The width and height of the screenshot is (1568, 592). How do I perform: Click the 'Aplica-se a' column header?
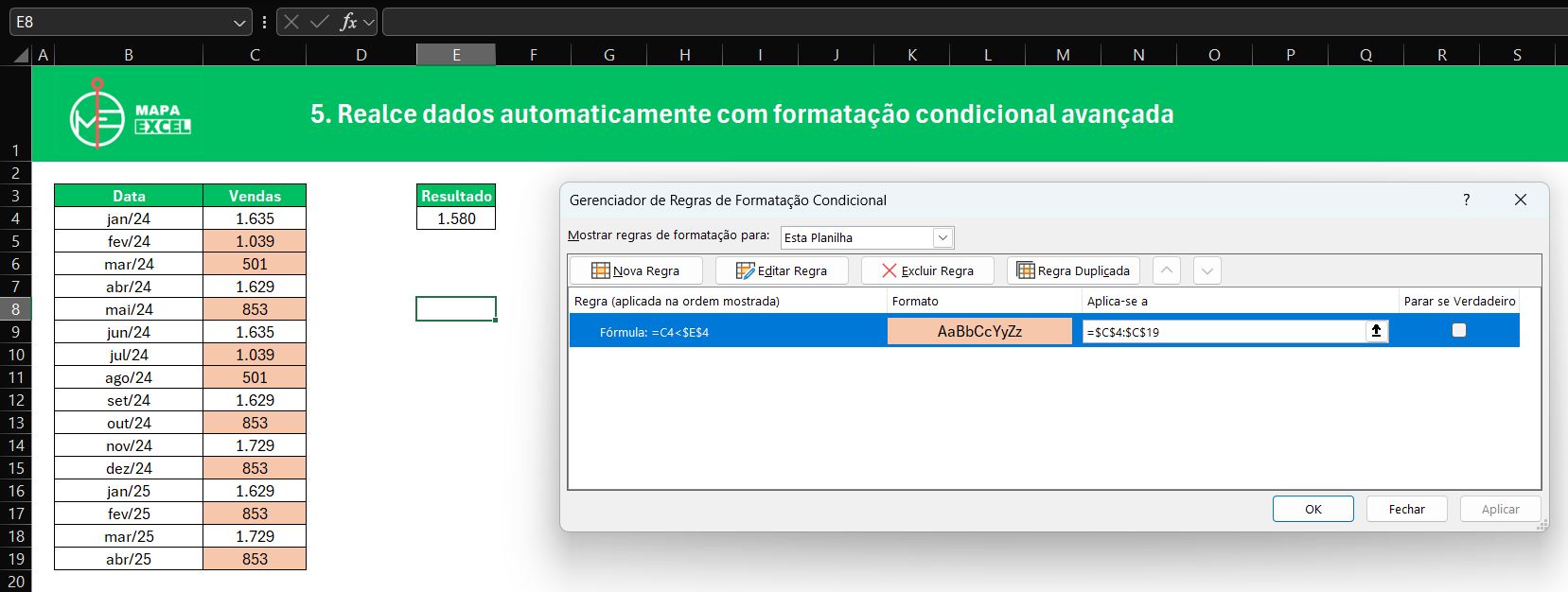(x=1240, y=301)
